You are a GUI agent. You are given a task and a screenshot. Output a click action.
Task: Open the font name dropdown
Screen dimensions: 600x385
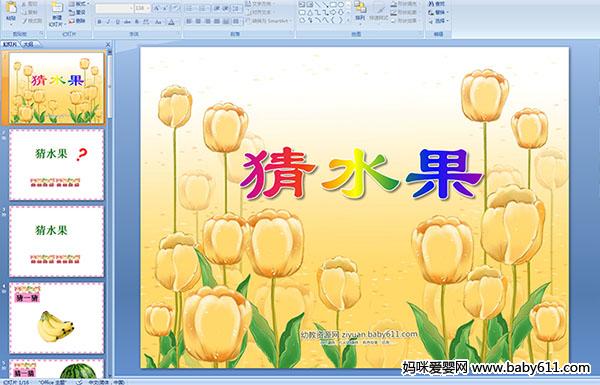[x=131, y=8]
